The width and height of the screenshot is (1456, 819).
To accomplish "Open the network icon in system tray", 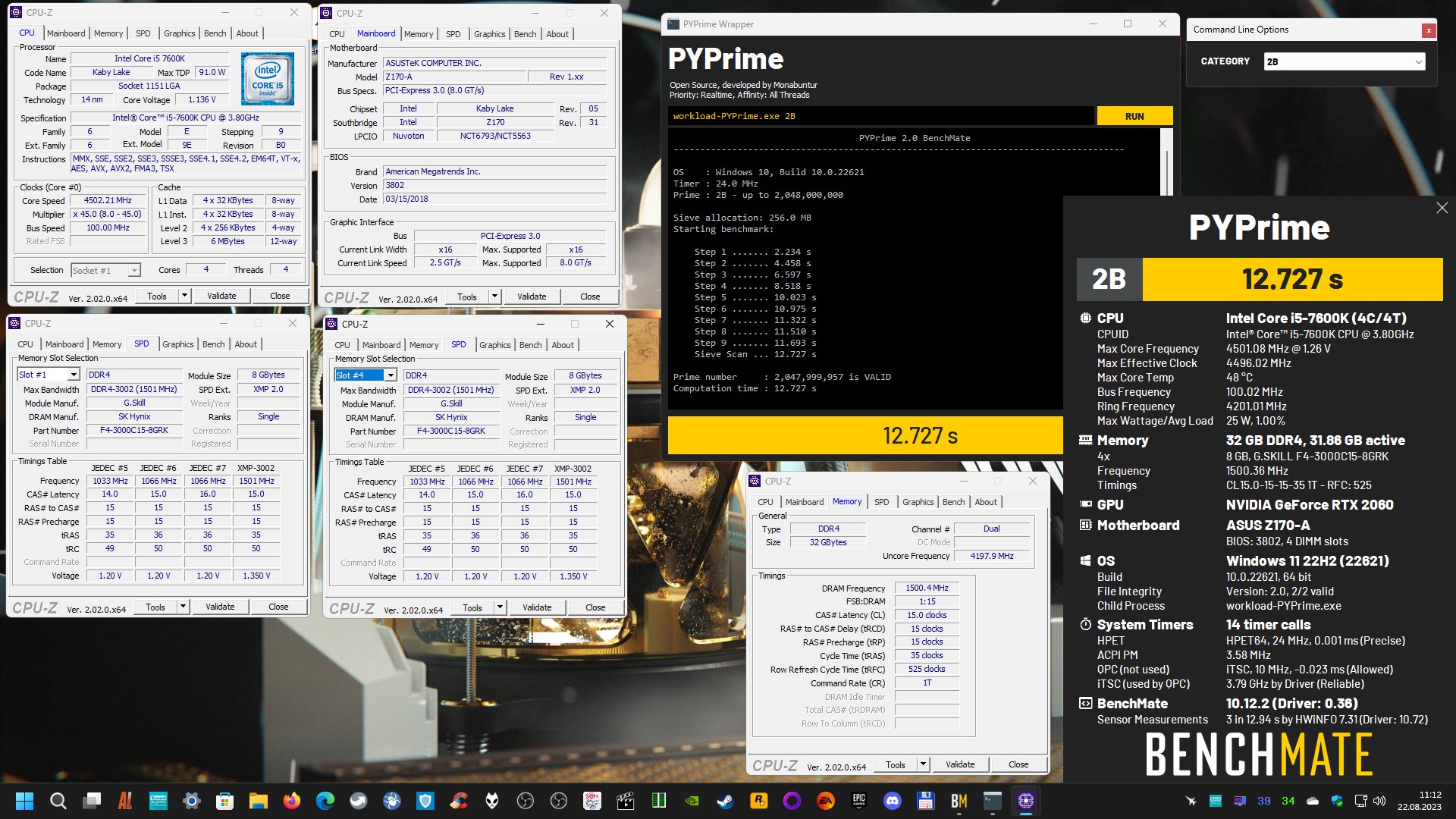I will [1360, 801].
